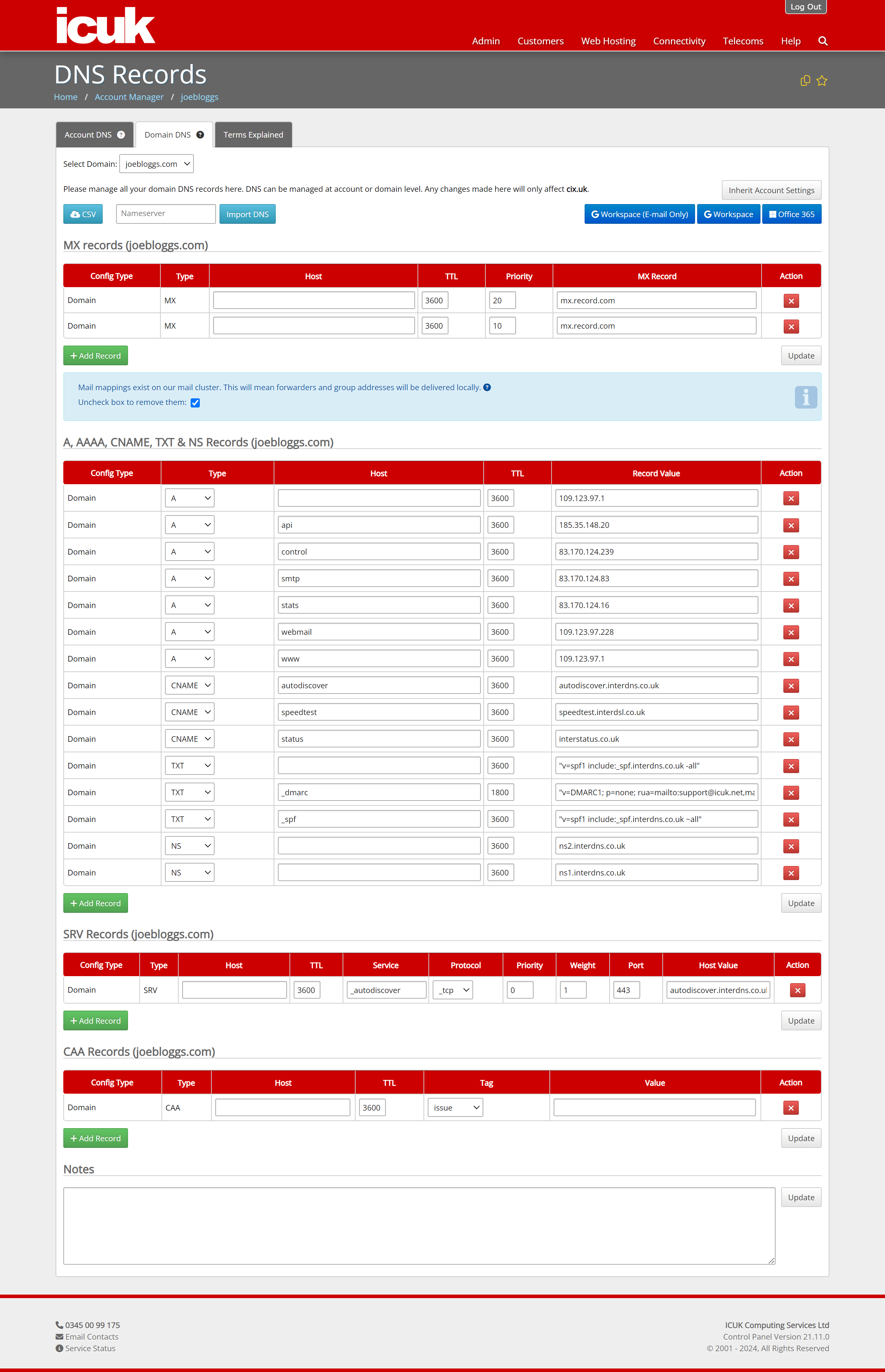Open type dropdown for the status CNAME row
This screenshot has height=1372, width=885.
[190, 739]
